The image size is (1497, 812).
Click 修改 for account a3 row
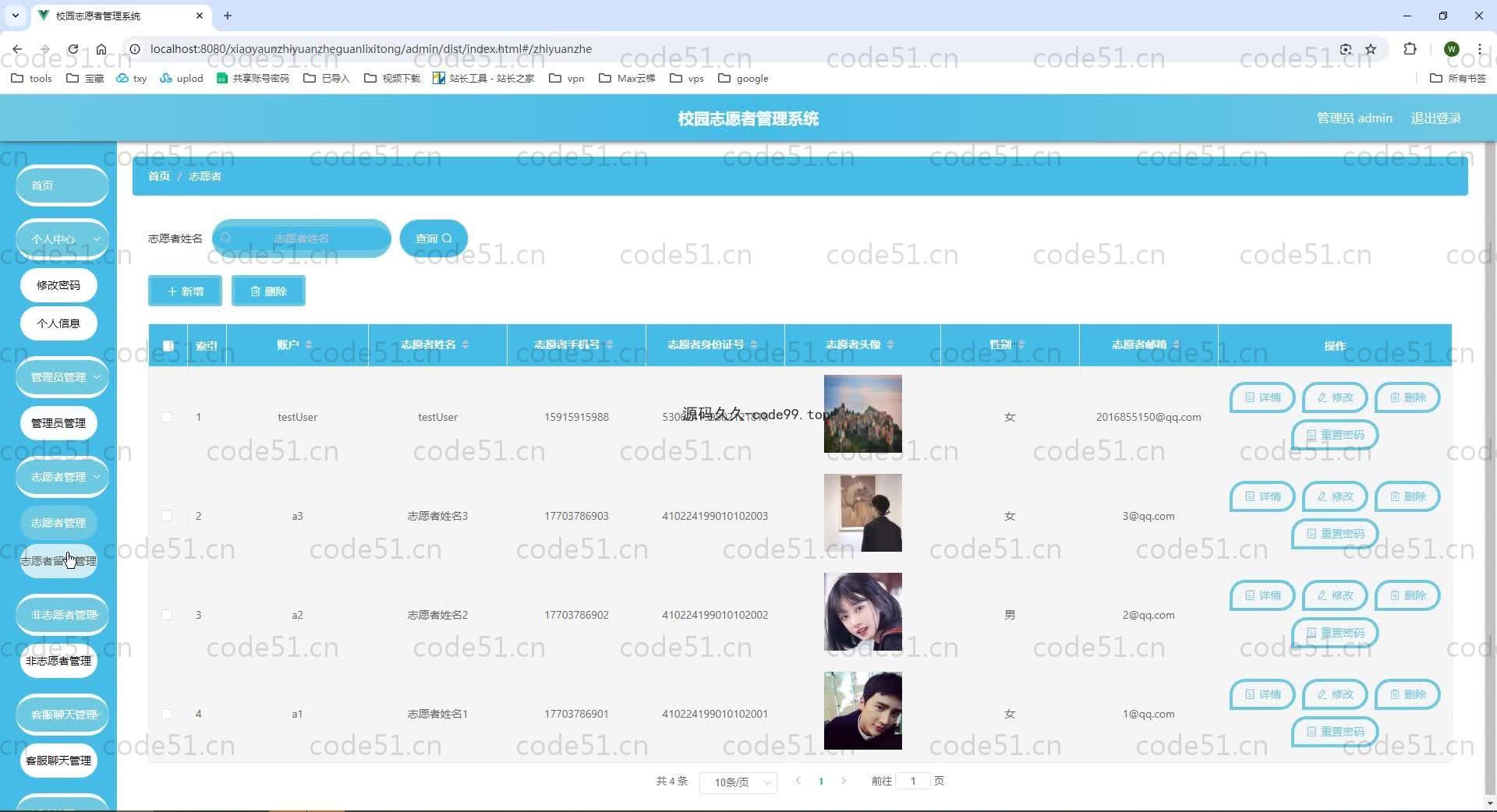pos(1335,496)
